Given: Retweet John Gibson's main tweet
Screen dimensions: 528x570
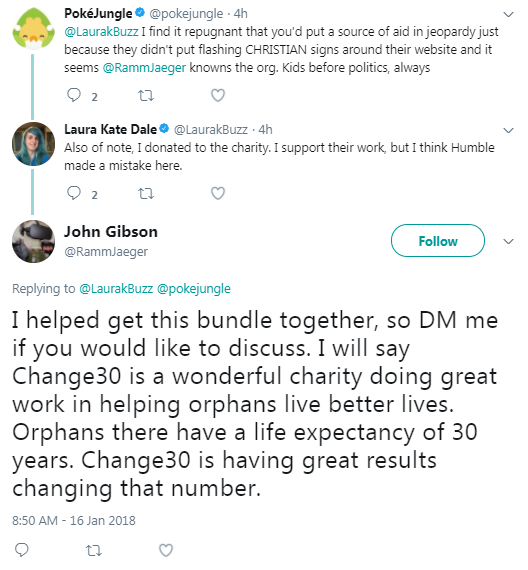Looking at the screenshot, I should pos(94,550).
